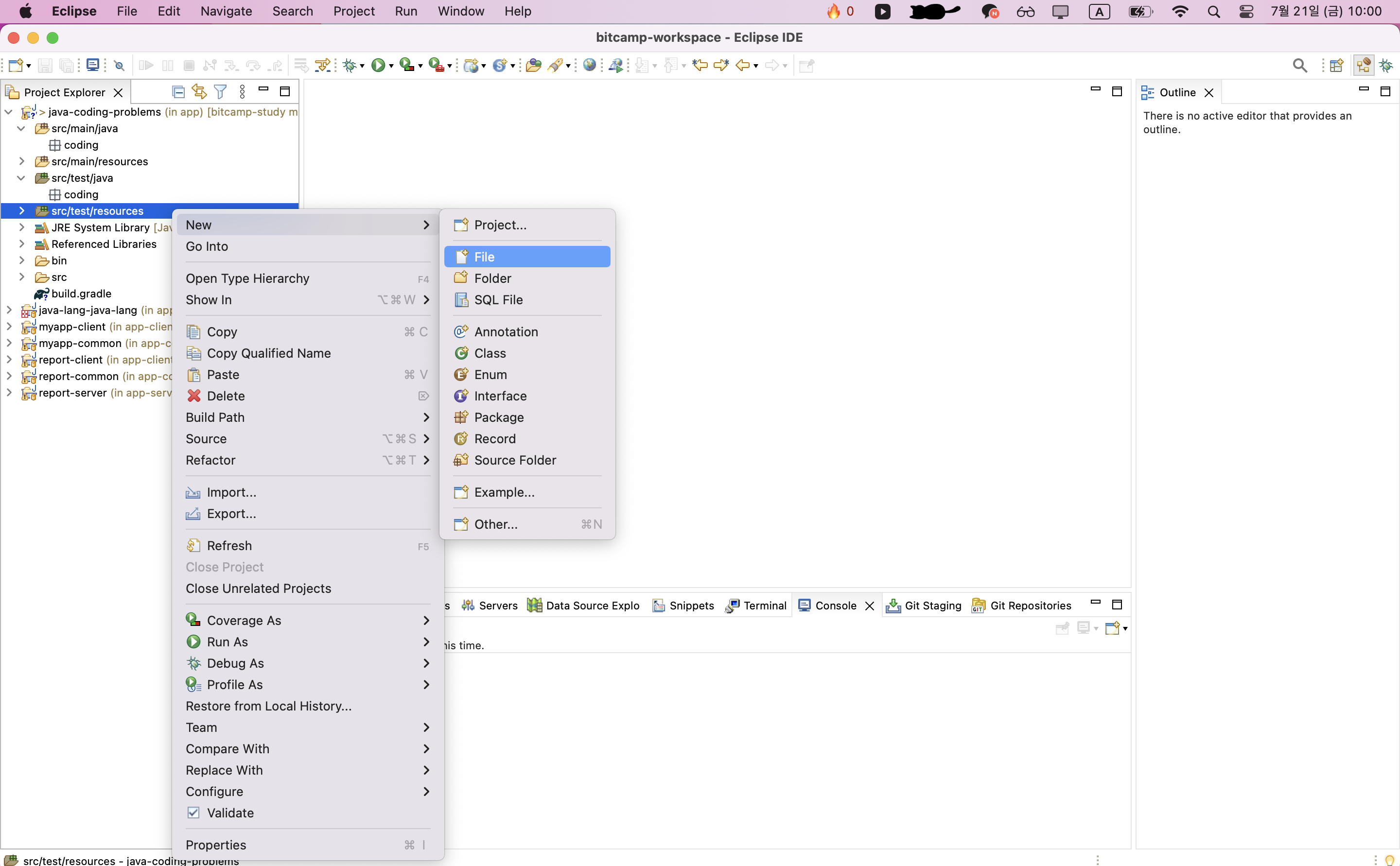1400x866 pixels.
Task: Click the Open Web Browser globe icon
Action: click(590, 65)
